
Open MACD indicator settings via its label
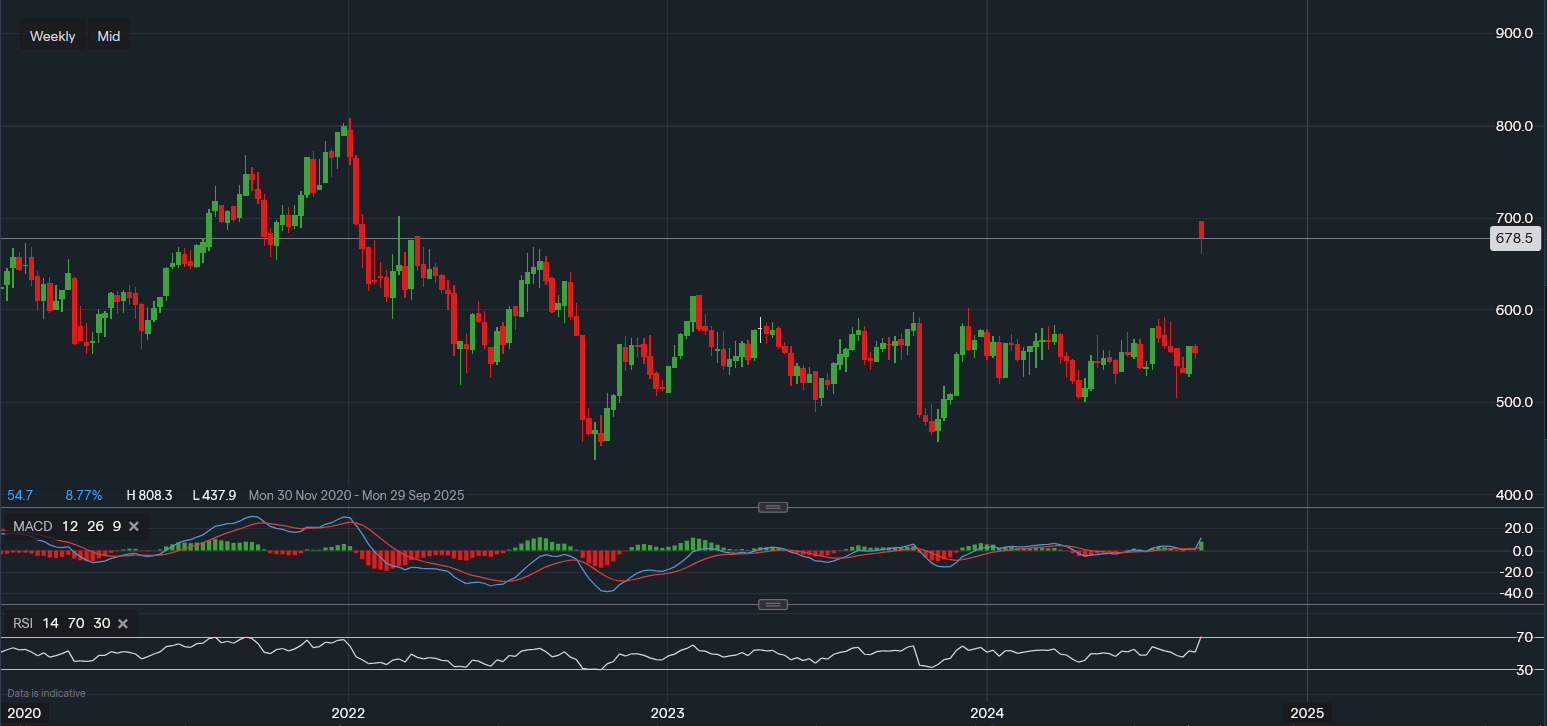(32, 526)
